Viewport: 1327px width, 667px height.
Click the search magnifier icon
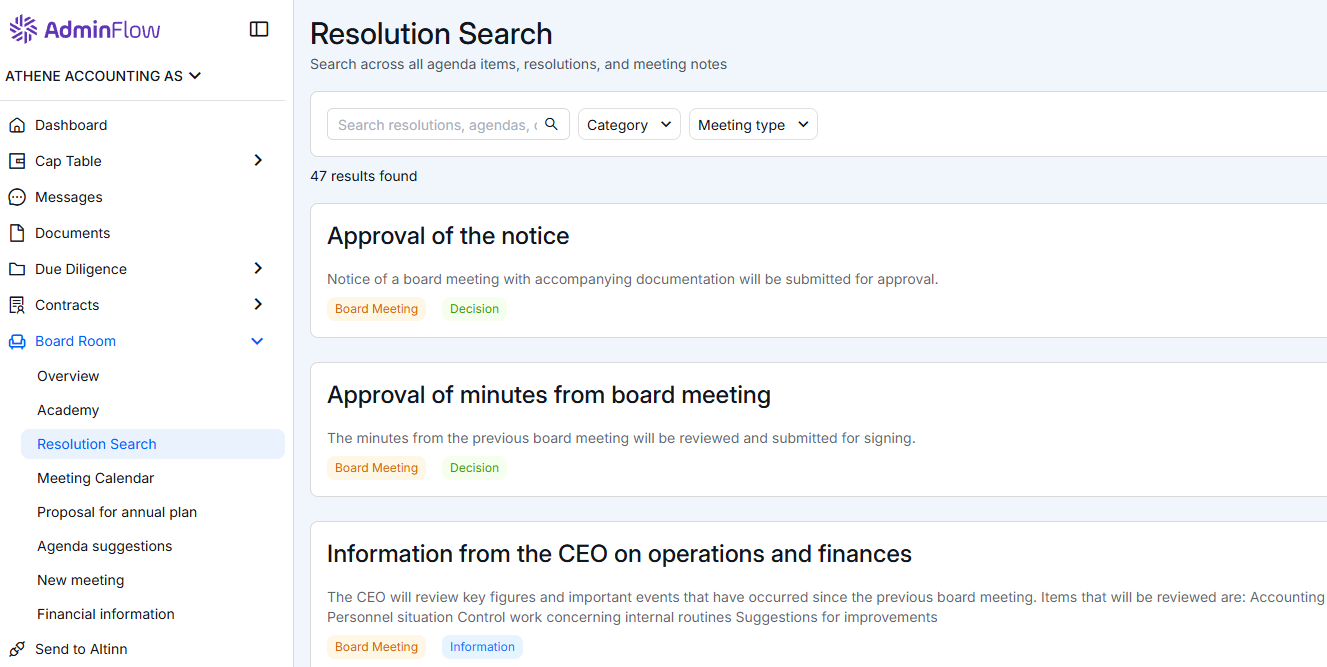click(x=551, y=124)
